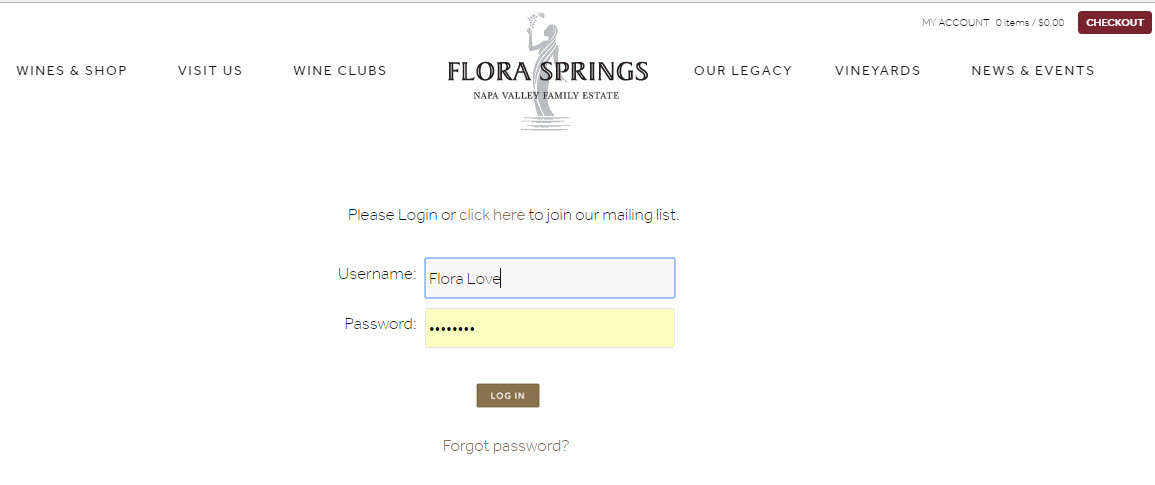Follow the 'click here' mailing list link
This screenshot has height=485, width=1155.
[x=492, y=215]
